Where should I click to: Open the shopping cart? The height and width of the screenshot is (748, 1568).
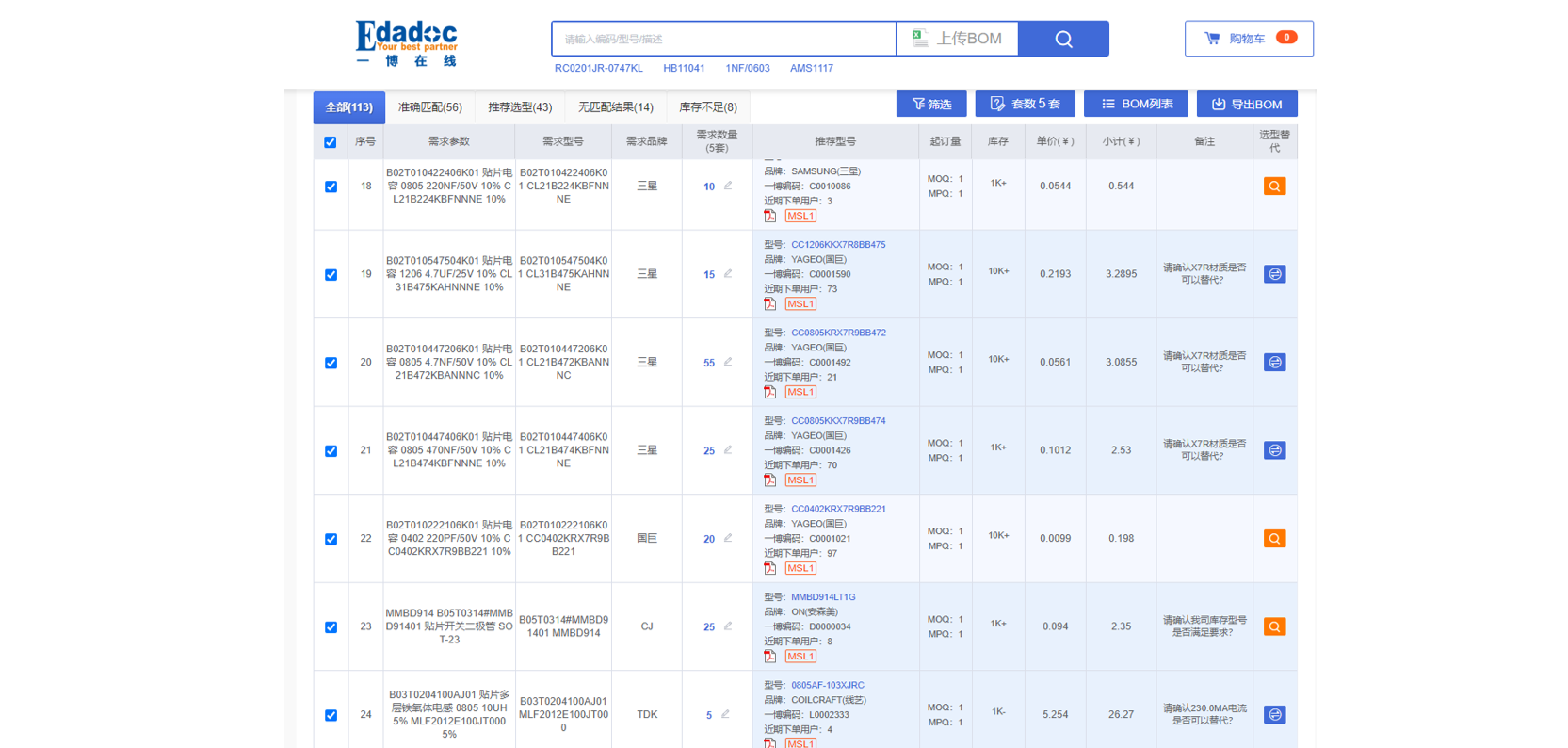(x=1249, y=39)
